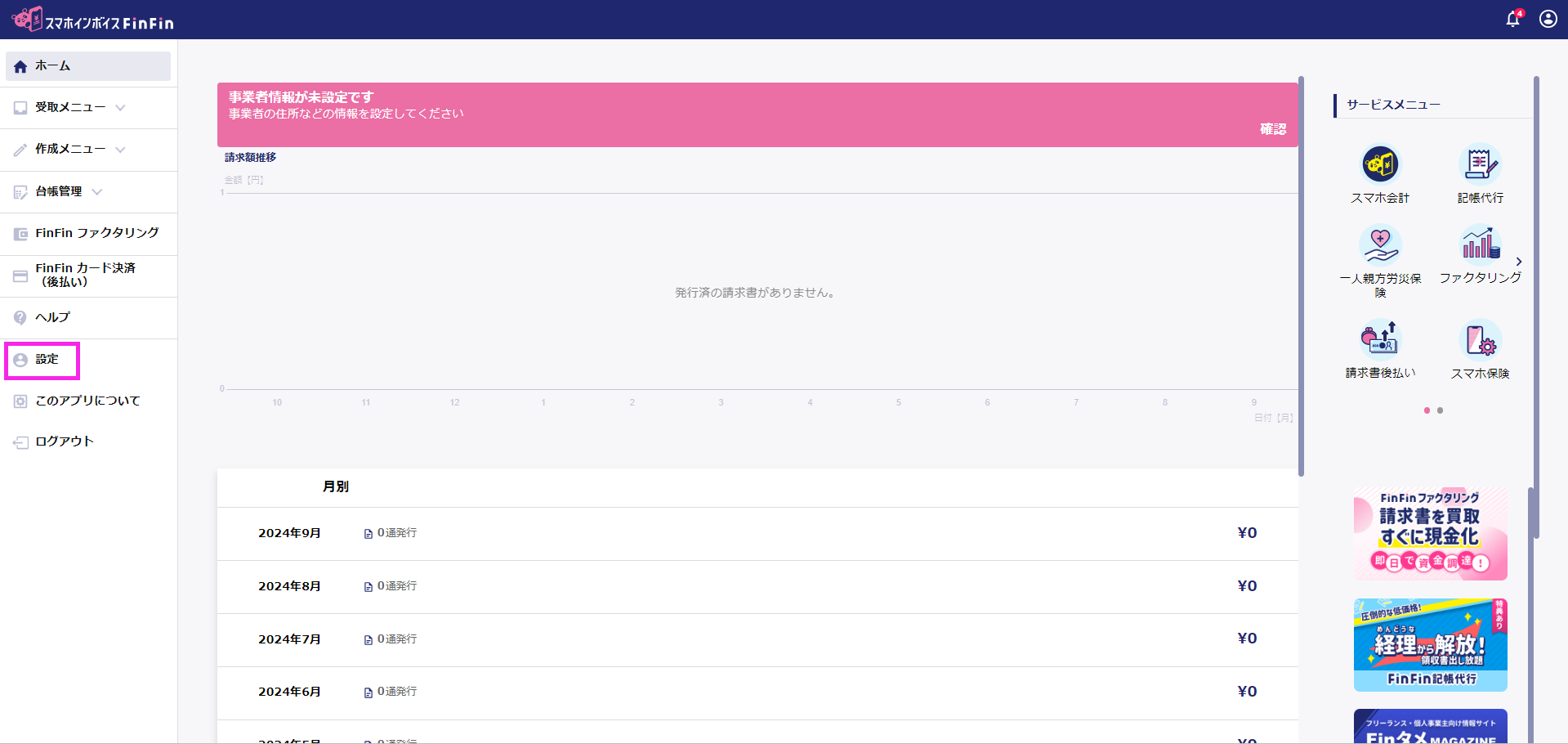
Task: Open FinFin カード決済（後払い） menu item
Action: point(88,276)
